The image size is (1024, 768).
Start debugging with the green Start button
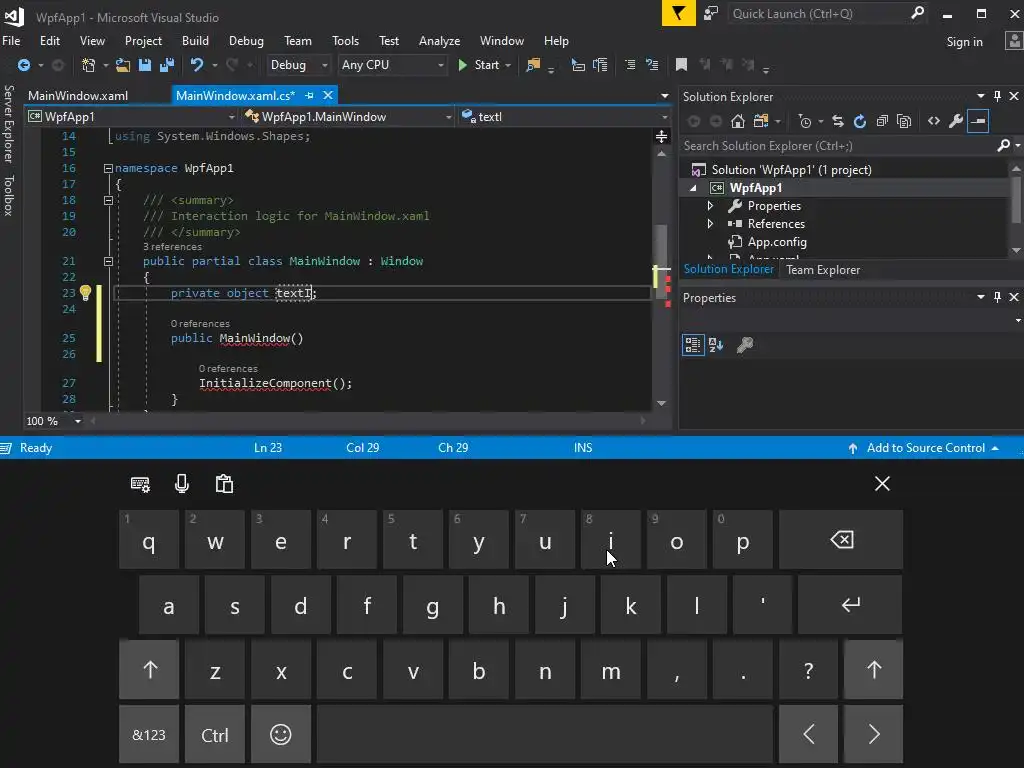point(480,65)
